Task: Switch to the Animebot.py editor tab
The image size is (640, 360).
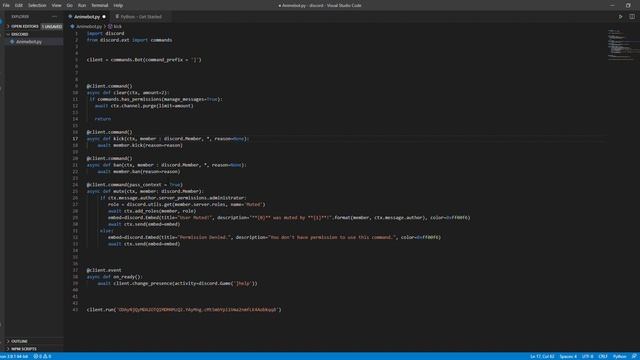Action: coord(87,17)
